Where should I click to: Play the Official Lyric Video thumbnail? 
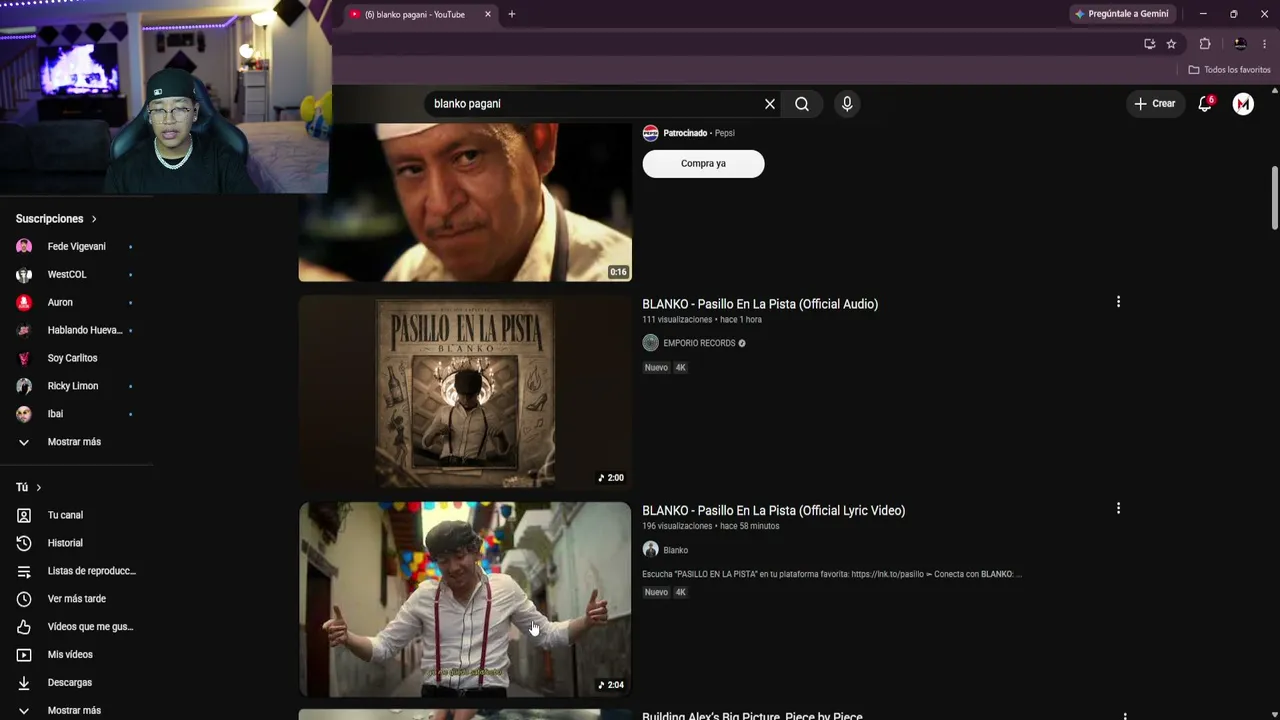point(465,599)
